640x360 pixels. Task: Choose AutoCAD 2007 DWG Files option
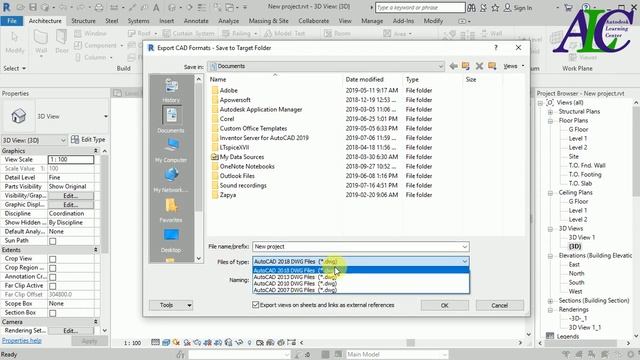(361, 290)
